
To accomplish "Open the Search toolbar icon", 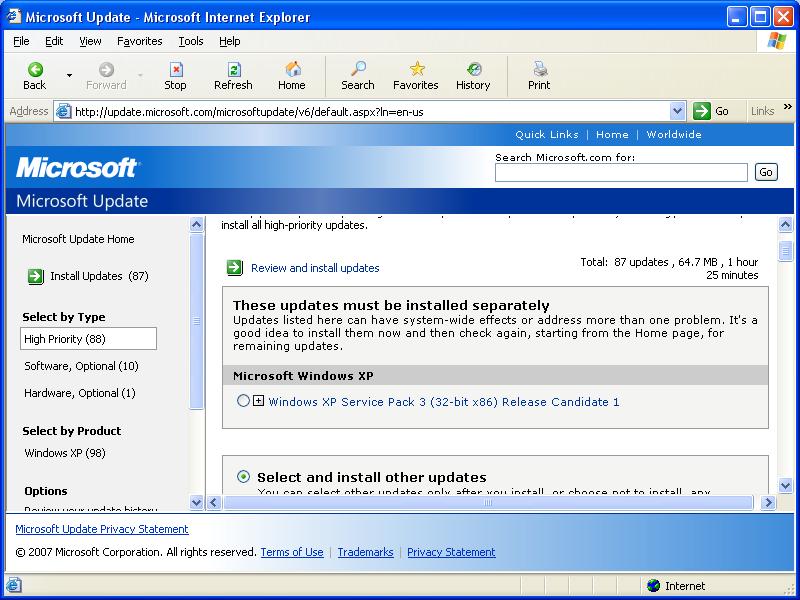I will pyautogui.click(x=357, y=70).
